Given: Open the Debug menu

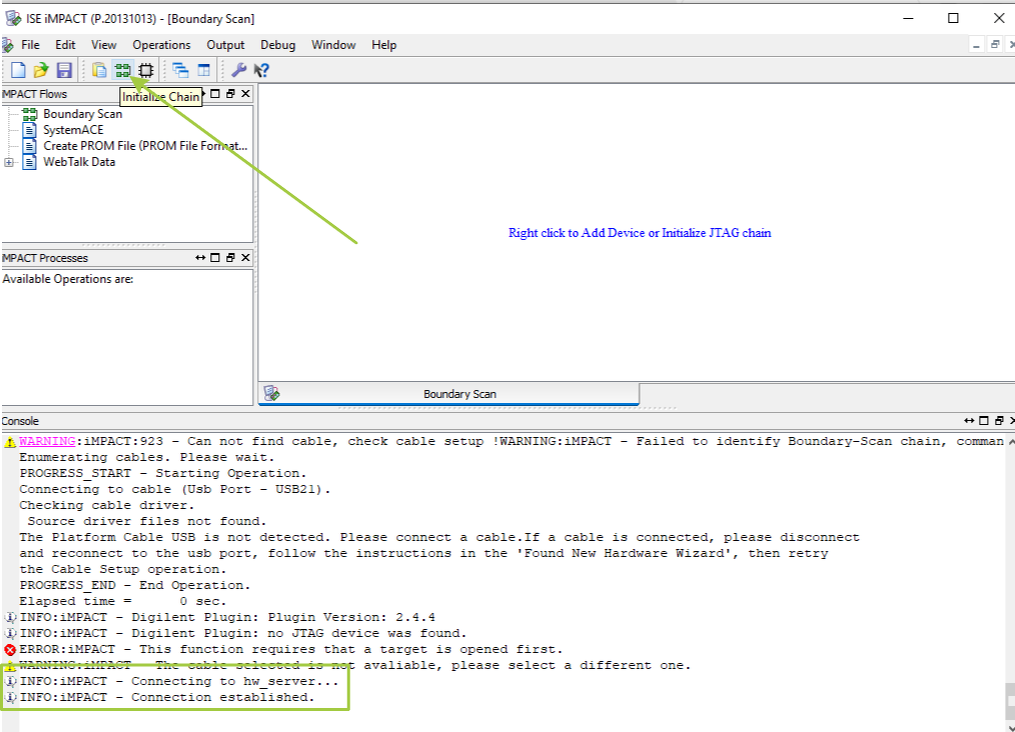Looking at the screenshot, I should tap(278, 45).
